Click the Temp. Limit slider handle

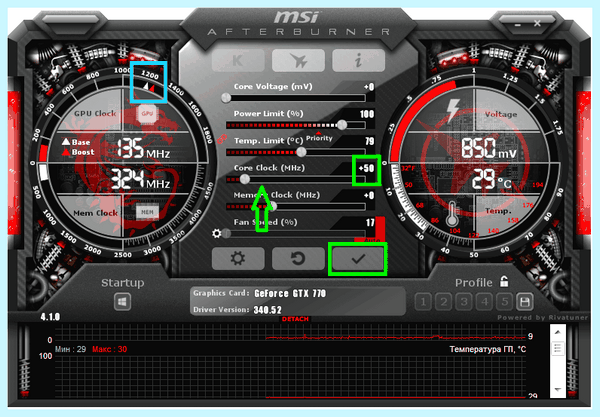(301, 152)
